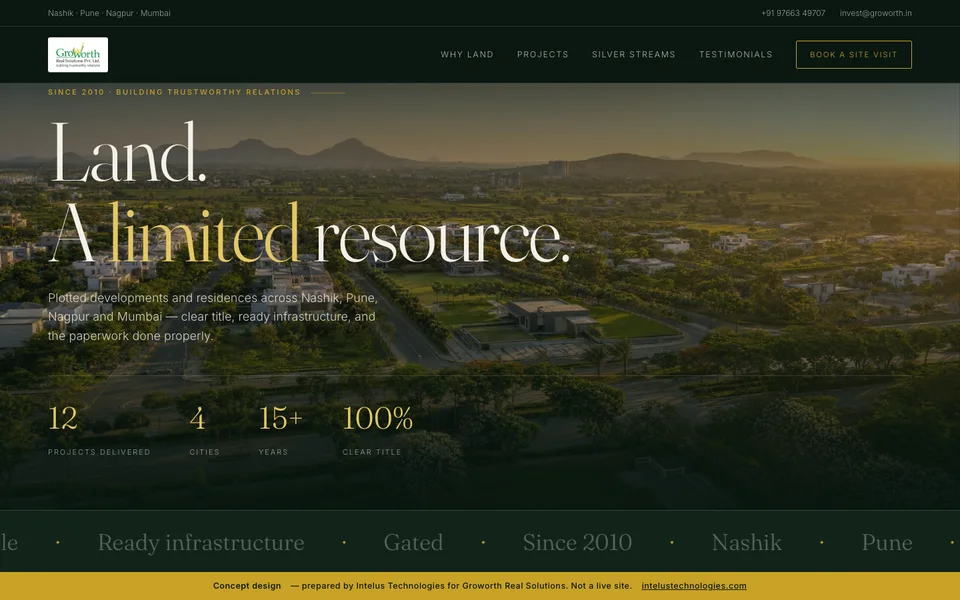
Task: Click the Book a Site Visit button
Action: coord(853,54)
